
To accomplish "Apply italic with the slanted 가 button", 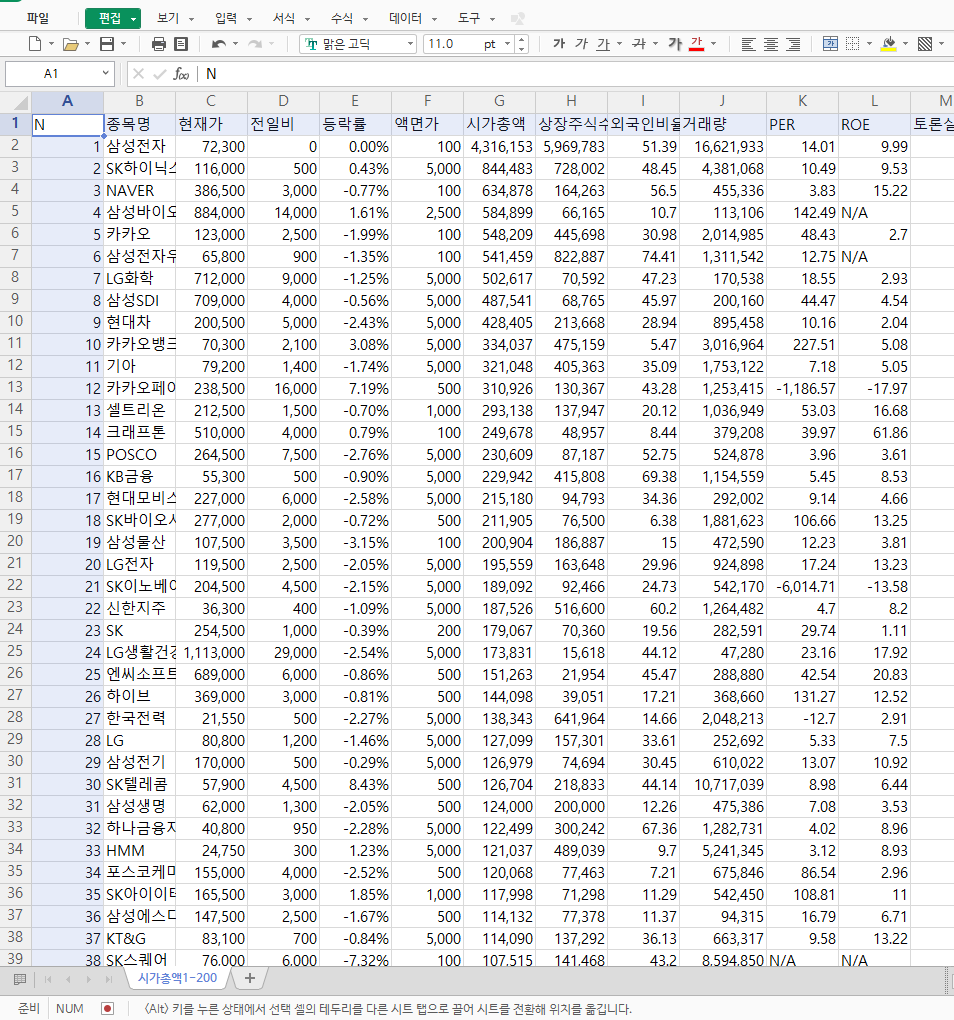I will (581, 44).
